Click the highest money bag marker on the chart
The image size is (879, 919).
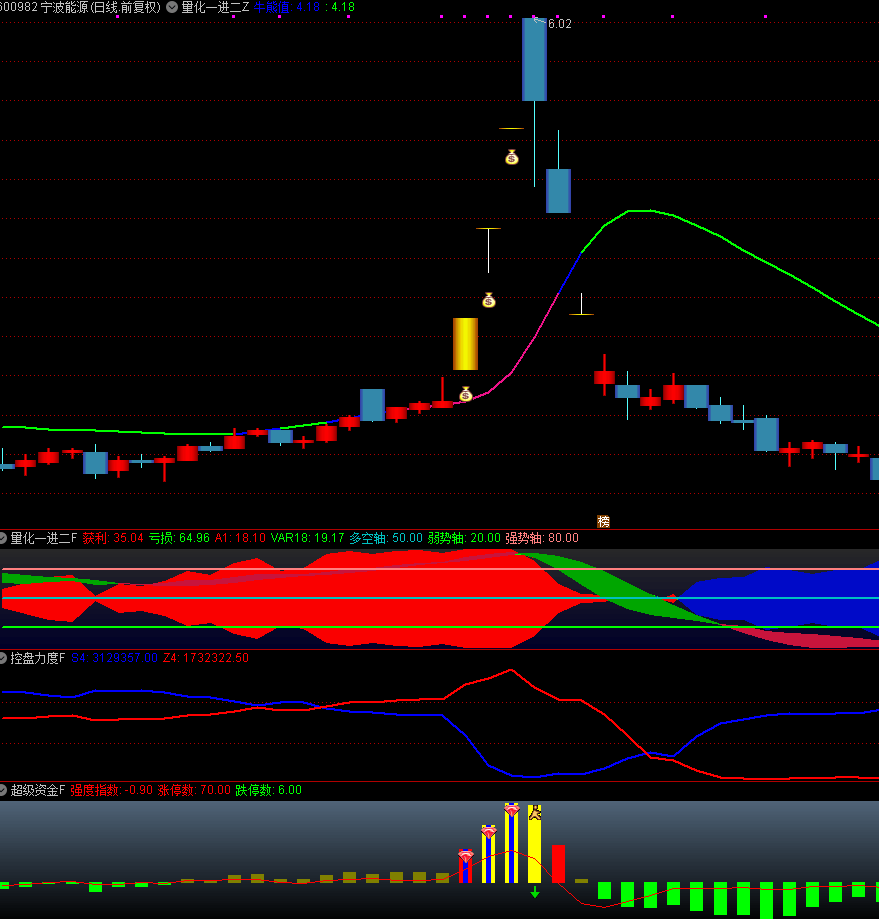click(x=512, y=157)
